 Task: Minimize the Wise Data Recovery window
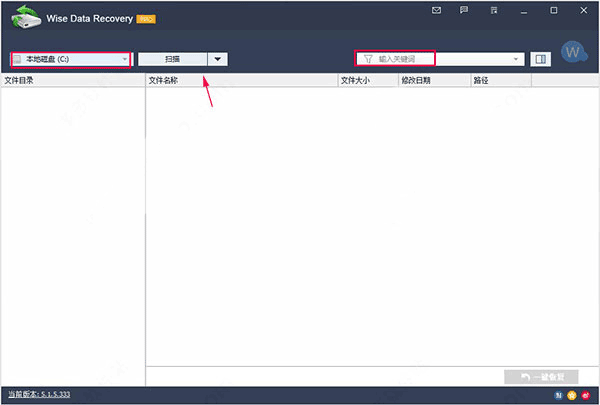[x=524, y=11]
